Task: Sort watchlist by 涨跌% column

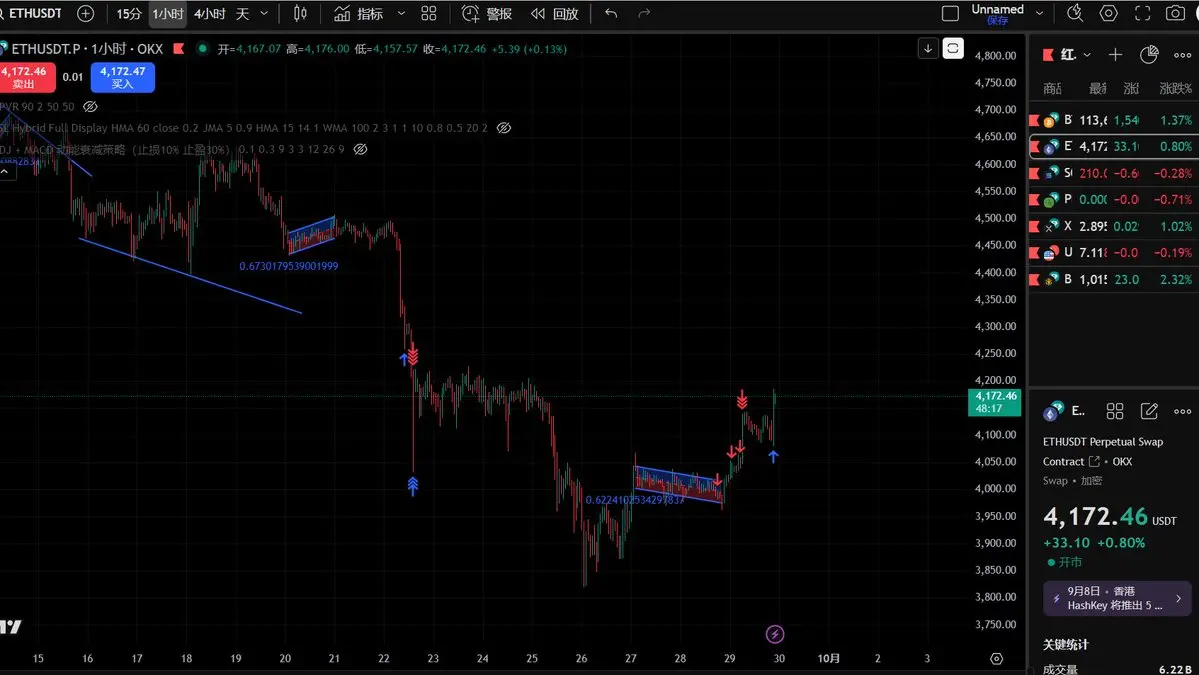Action: (x=1175, y=89)
